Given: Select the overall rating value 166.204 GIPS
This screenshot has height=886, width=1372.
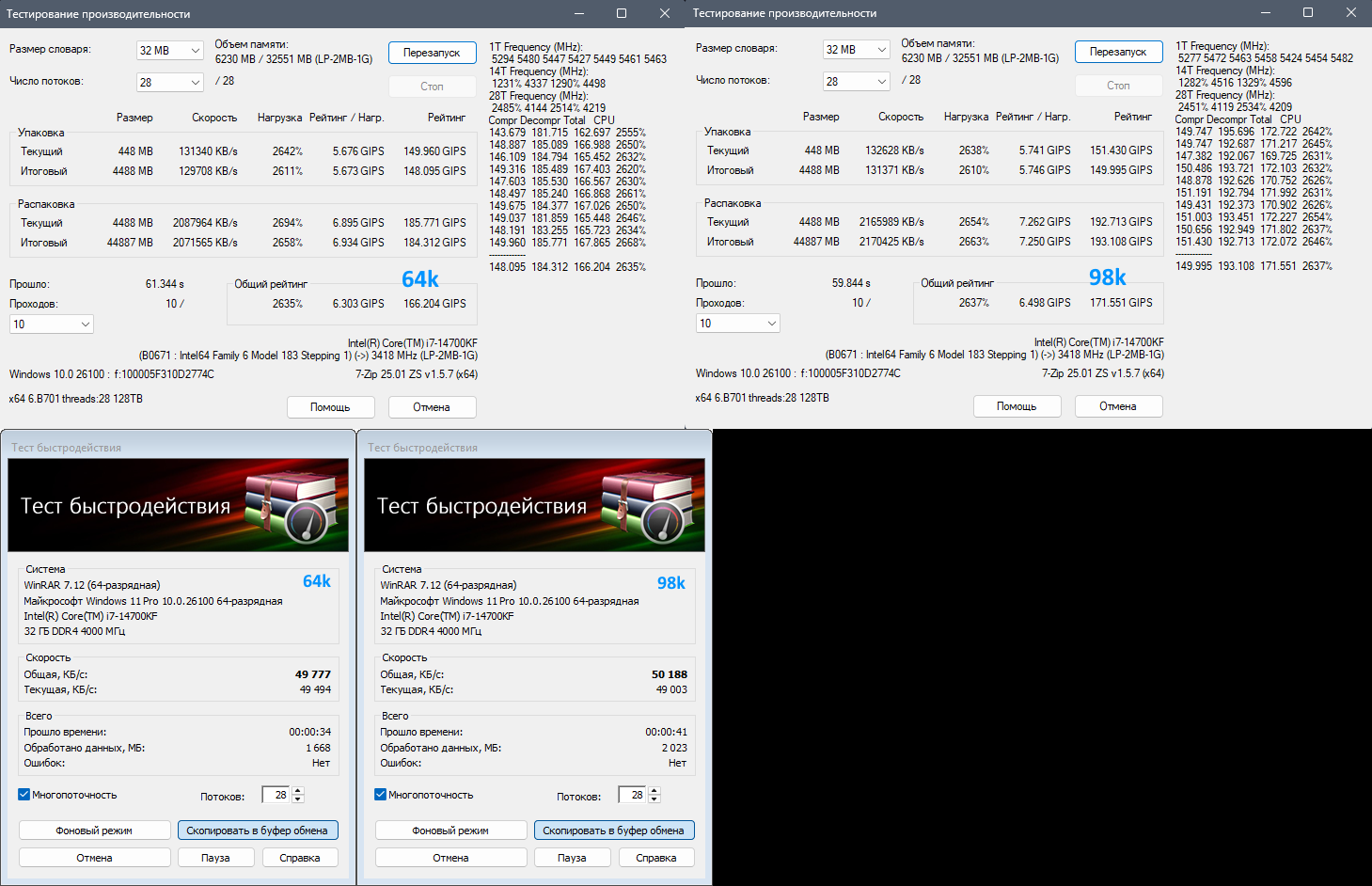Looking at the screenshot, I should (434, 304).
